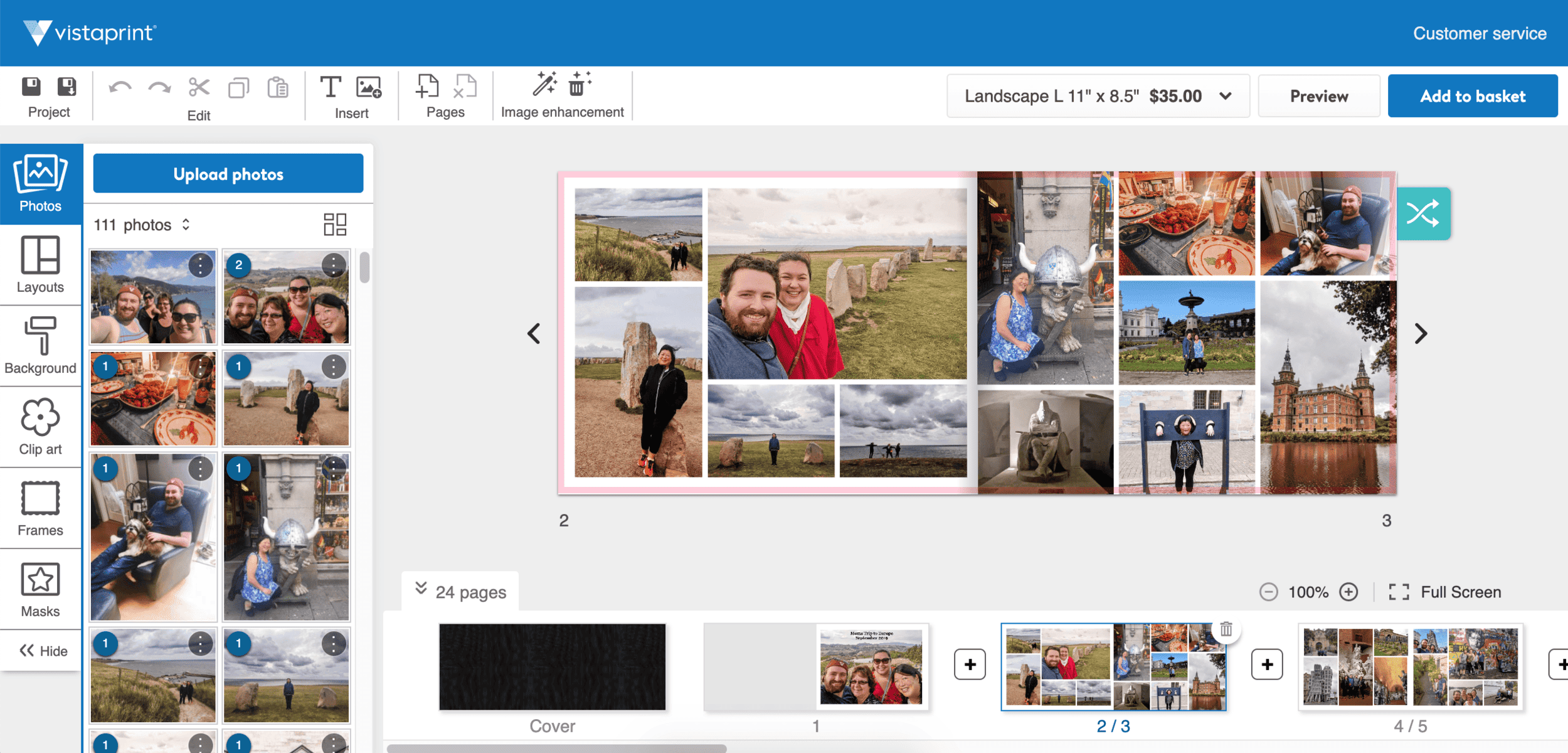1568x753 pixels.
Task: Select page 1 thumbnail
Action: (x=816, y=666)
